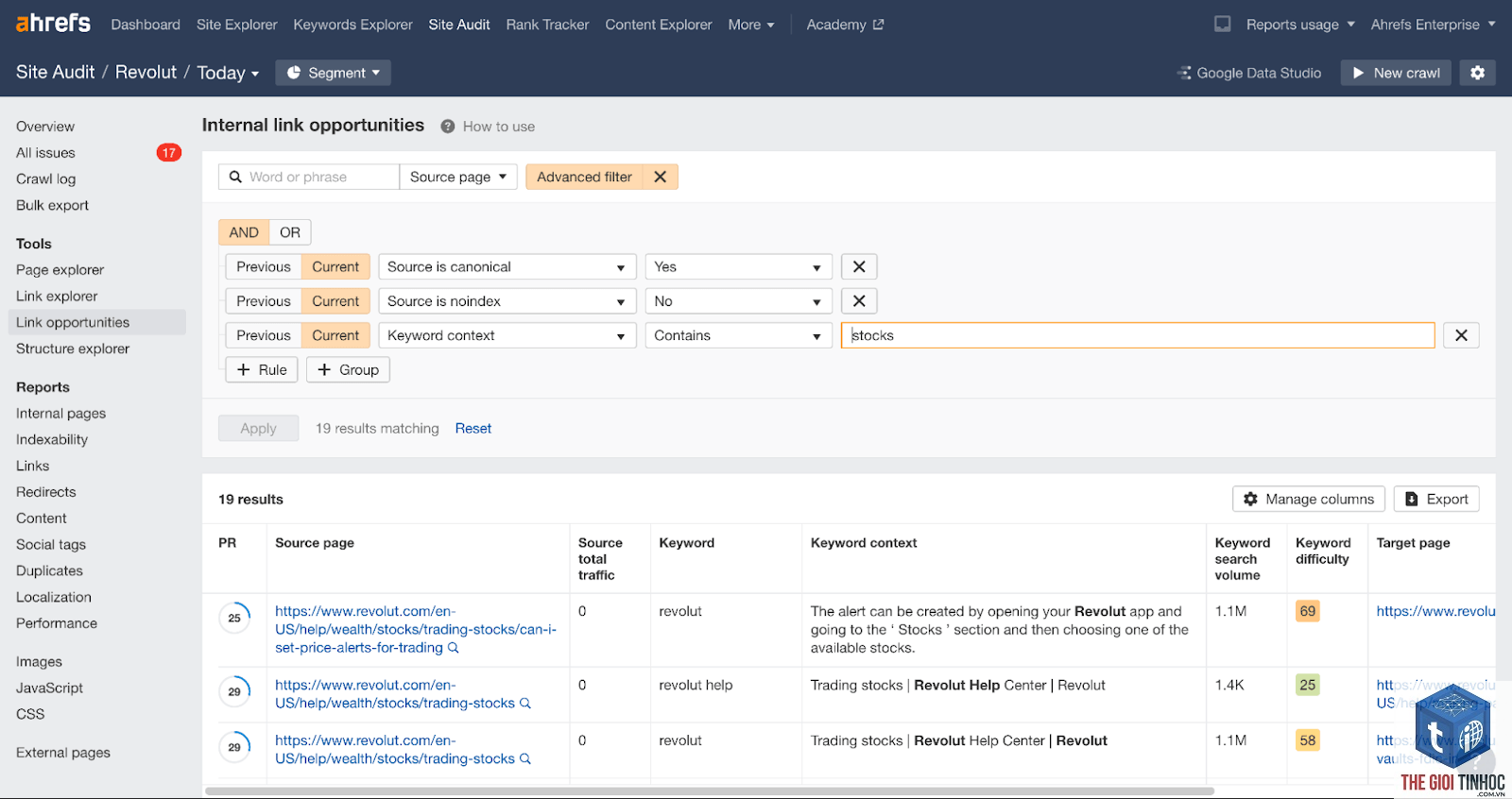The image size is (1512, 799).
Task: Open the settings gear icon
Action: pos(1477,73)
